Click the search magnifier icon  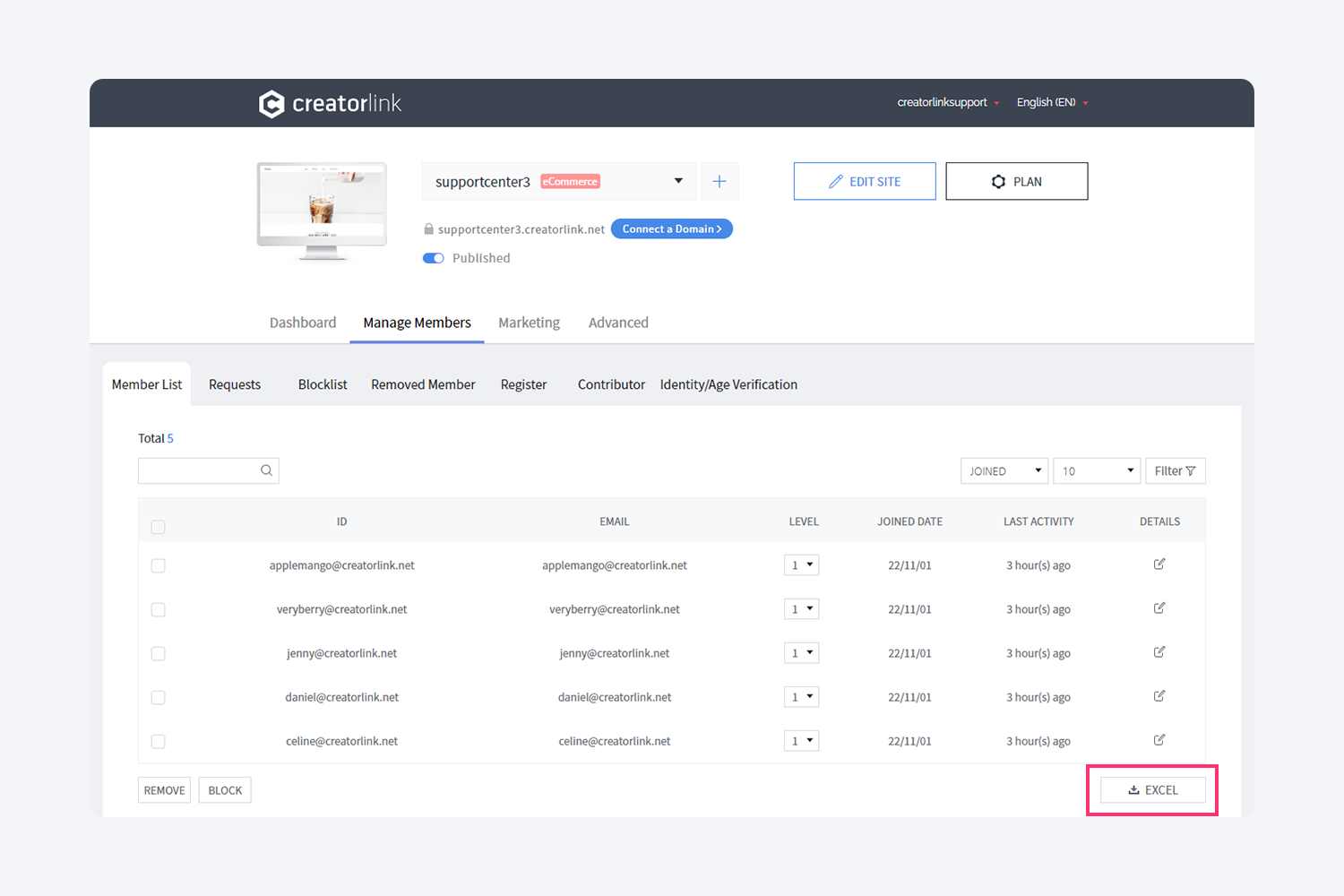266,470
